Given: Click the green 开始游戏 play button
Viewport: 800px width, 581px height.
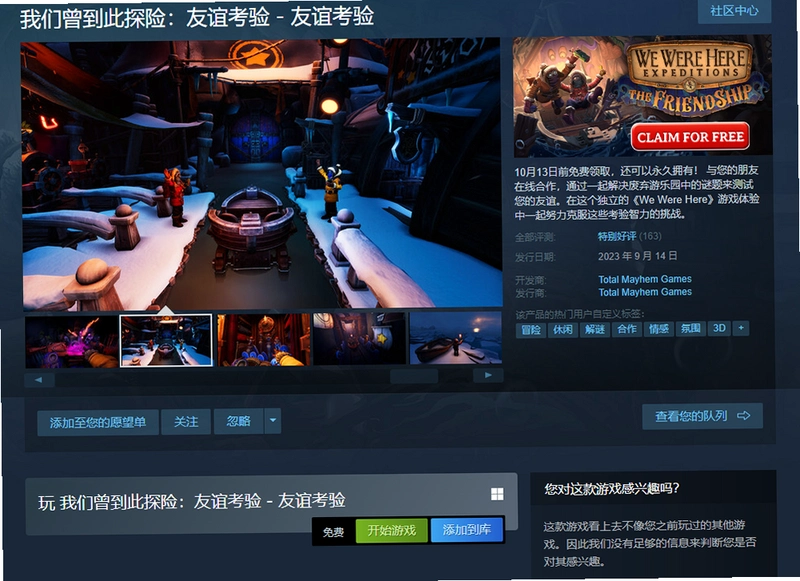Looking at the screenshot, I should 391,531.
